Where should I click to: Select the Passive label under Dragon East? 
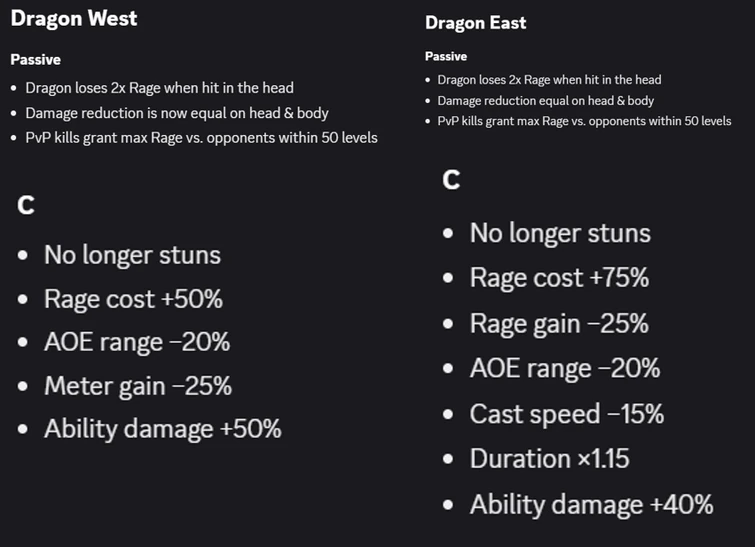click(x=446, y=57)
